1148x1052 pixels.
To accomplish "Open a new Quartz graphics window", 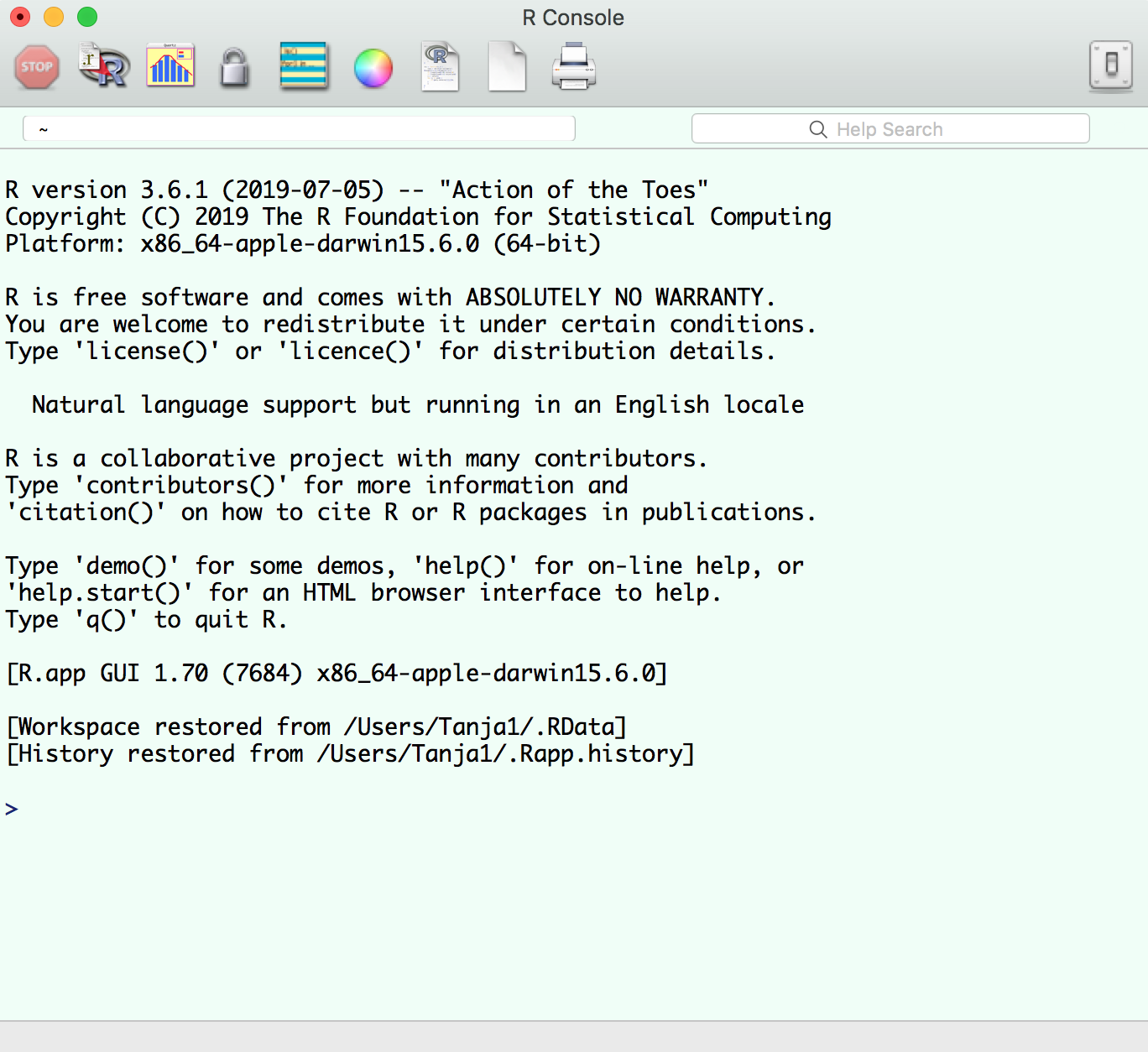I will tap(170, 66).
